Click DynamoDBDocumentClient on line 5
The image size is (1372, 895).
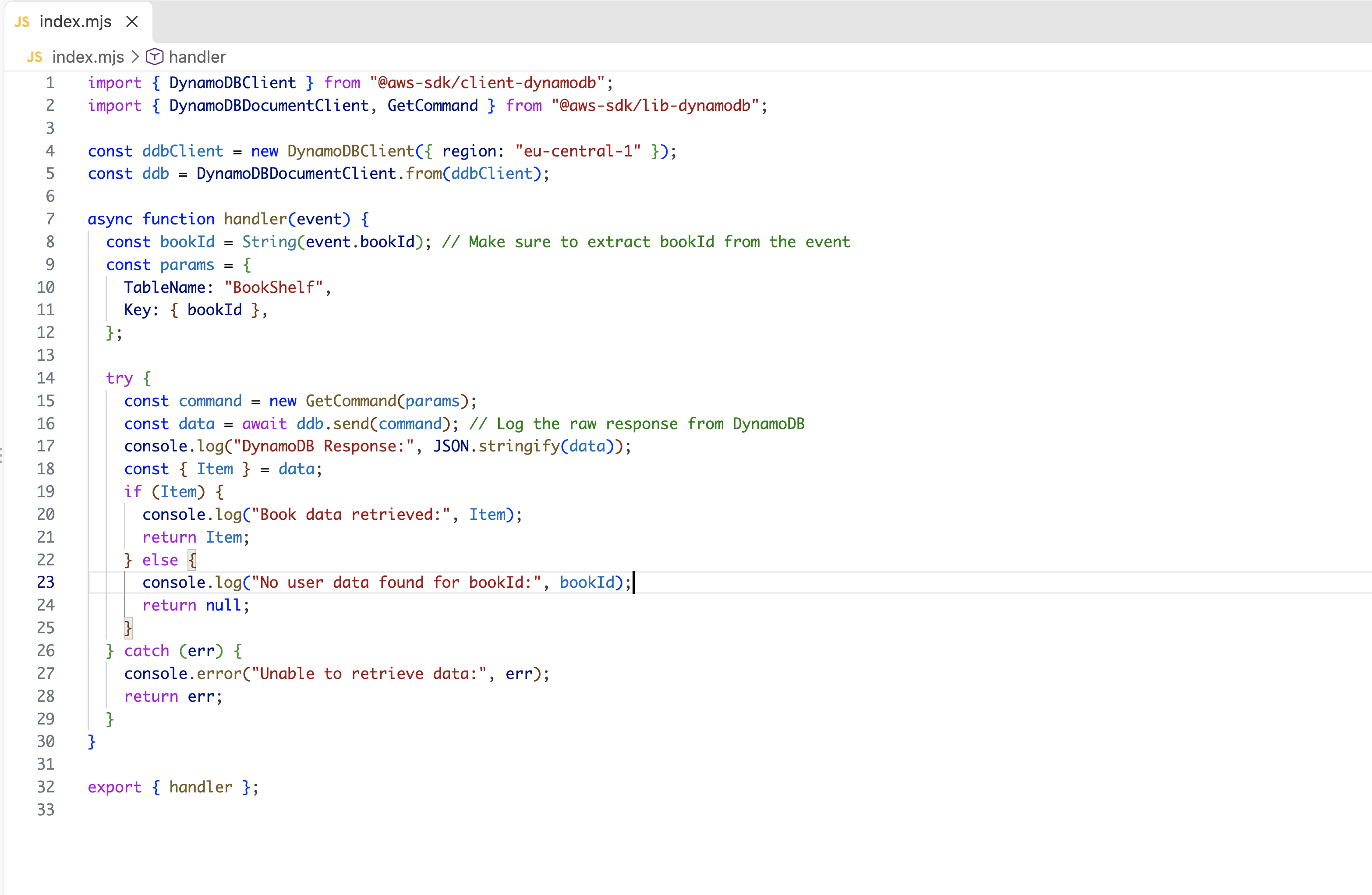[x=296, y=174]
